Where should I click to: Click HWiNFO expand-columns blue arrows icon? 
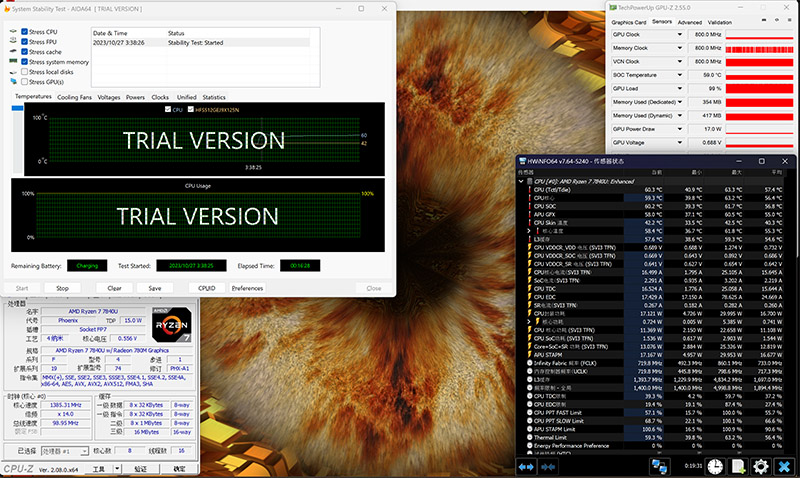(x=526, y=467)
